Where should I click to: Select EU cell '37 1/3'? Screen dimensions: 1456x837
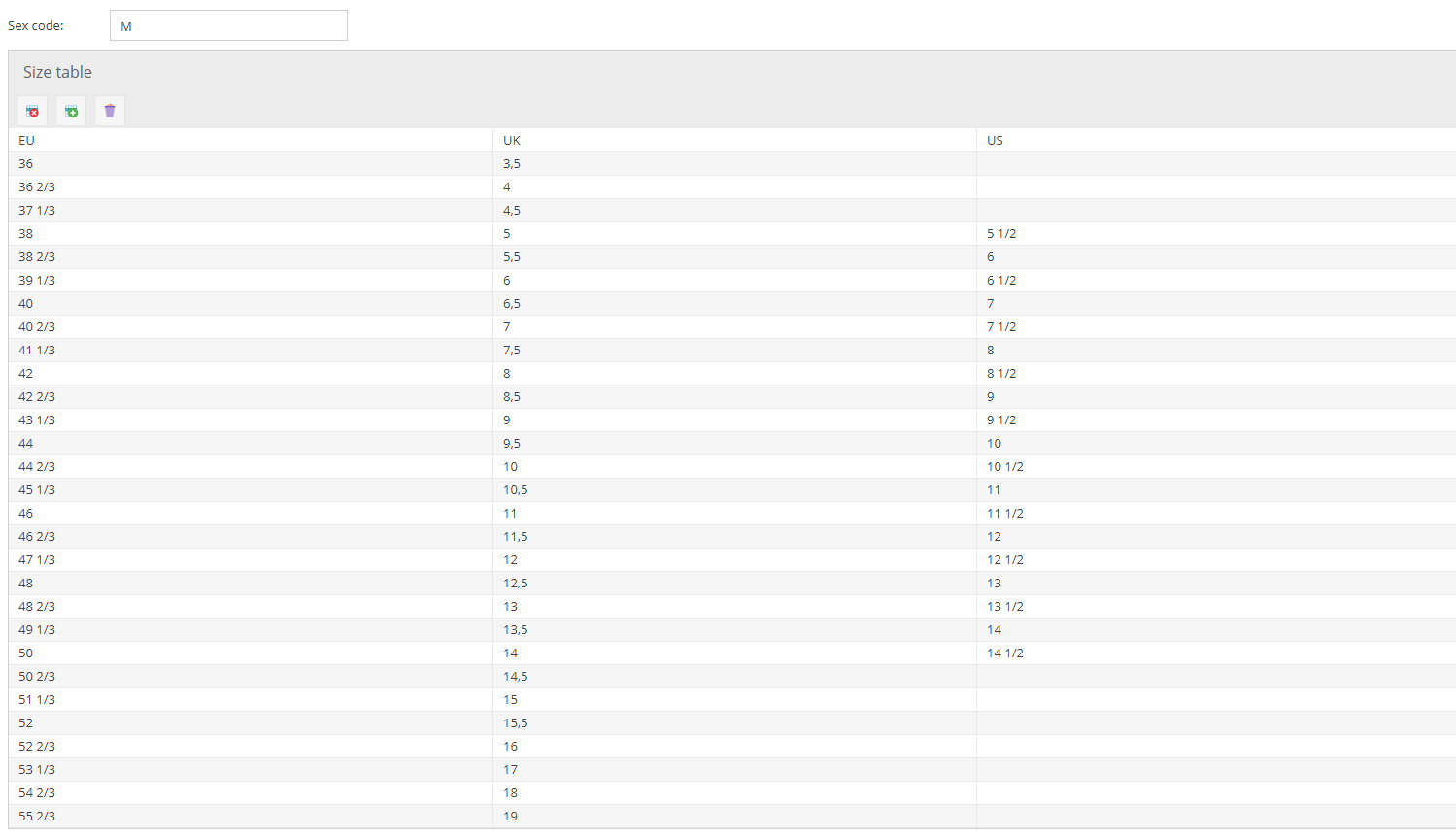[251, 210]
